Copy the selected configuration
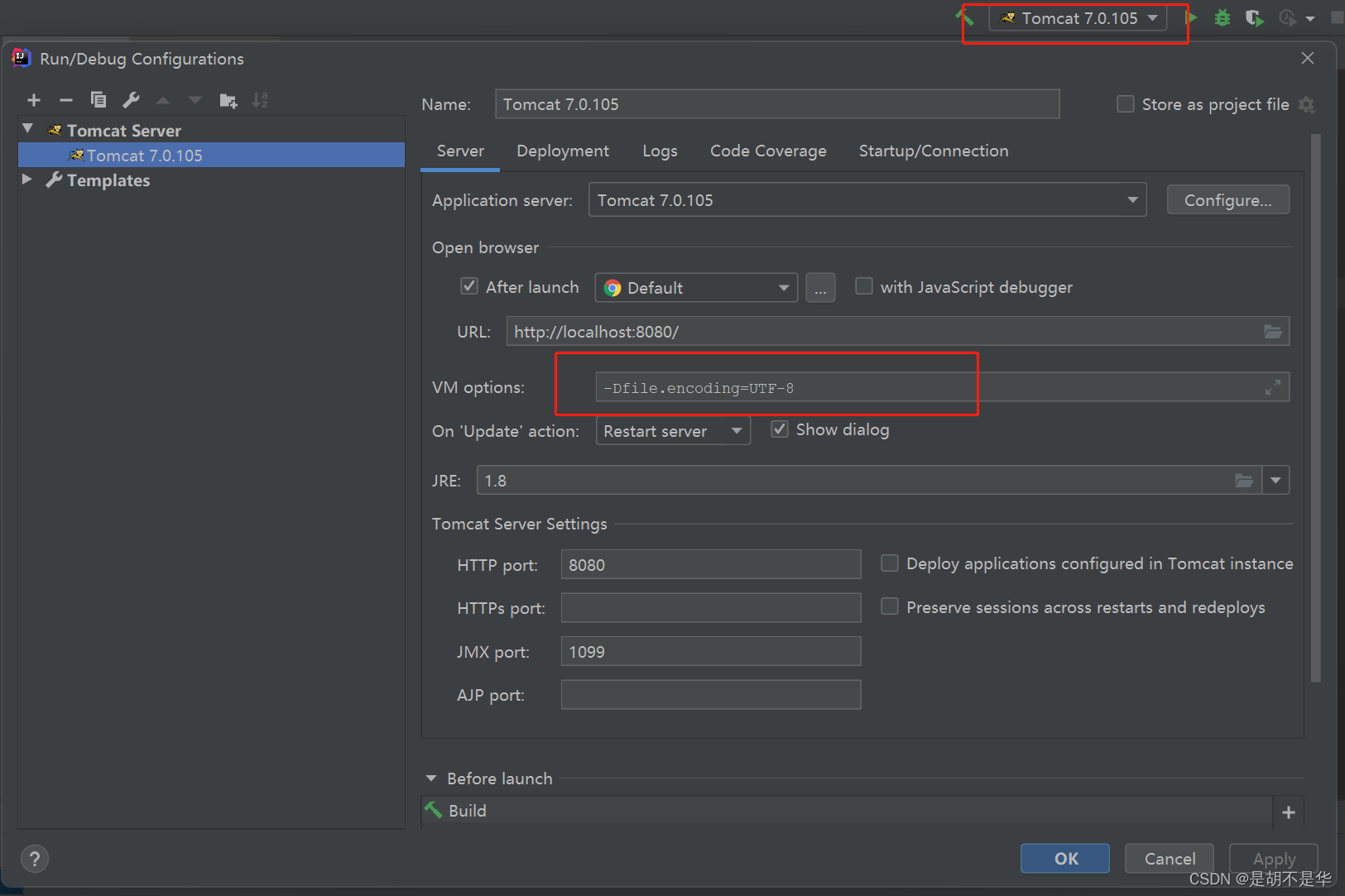The height and width of the screenshot is (896, 1345). [98, 100]
